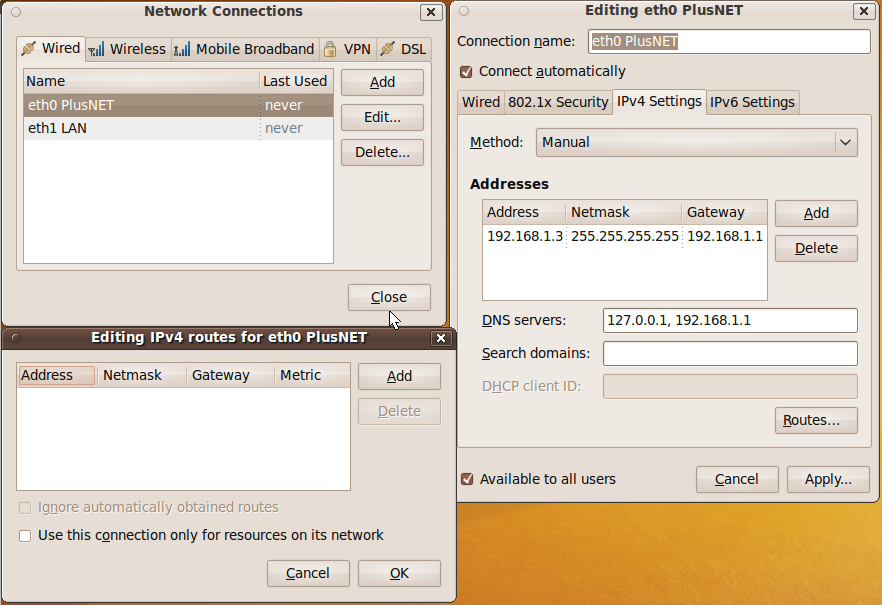Switch to the Wired tab in Network Connections

51,49
